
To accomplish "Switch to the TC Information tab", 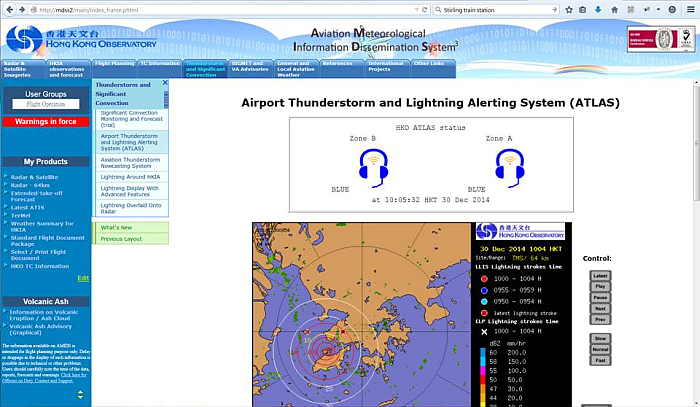I will pyautogui.click(x=160, y=69).
